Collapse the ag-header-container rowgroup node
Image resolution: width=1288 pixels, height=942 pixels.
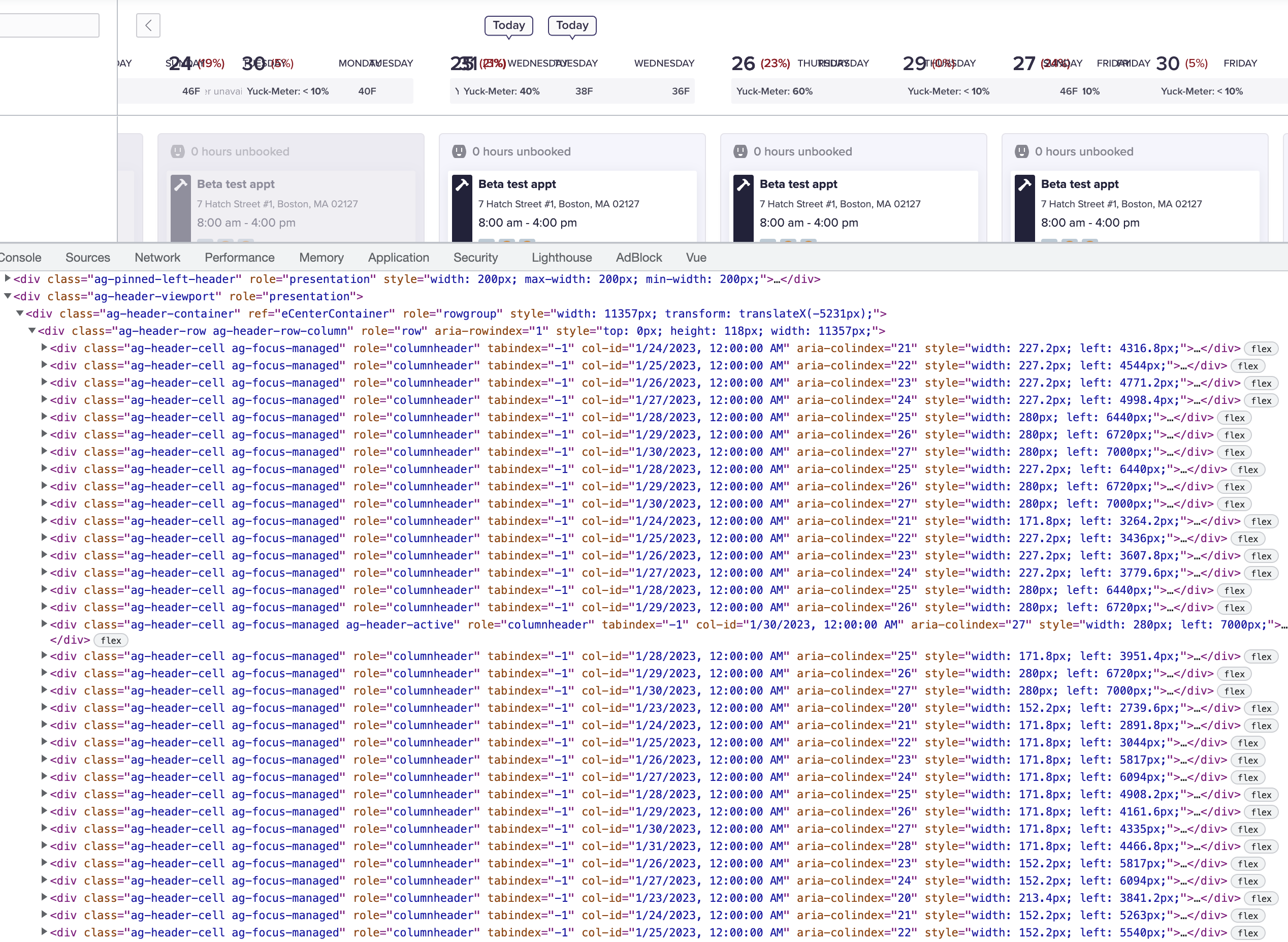tap(20, 313)
